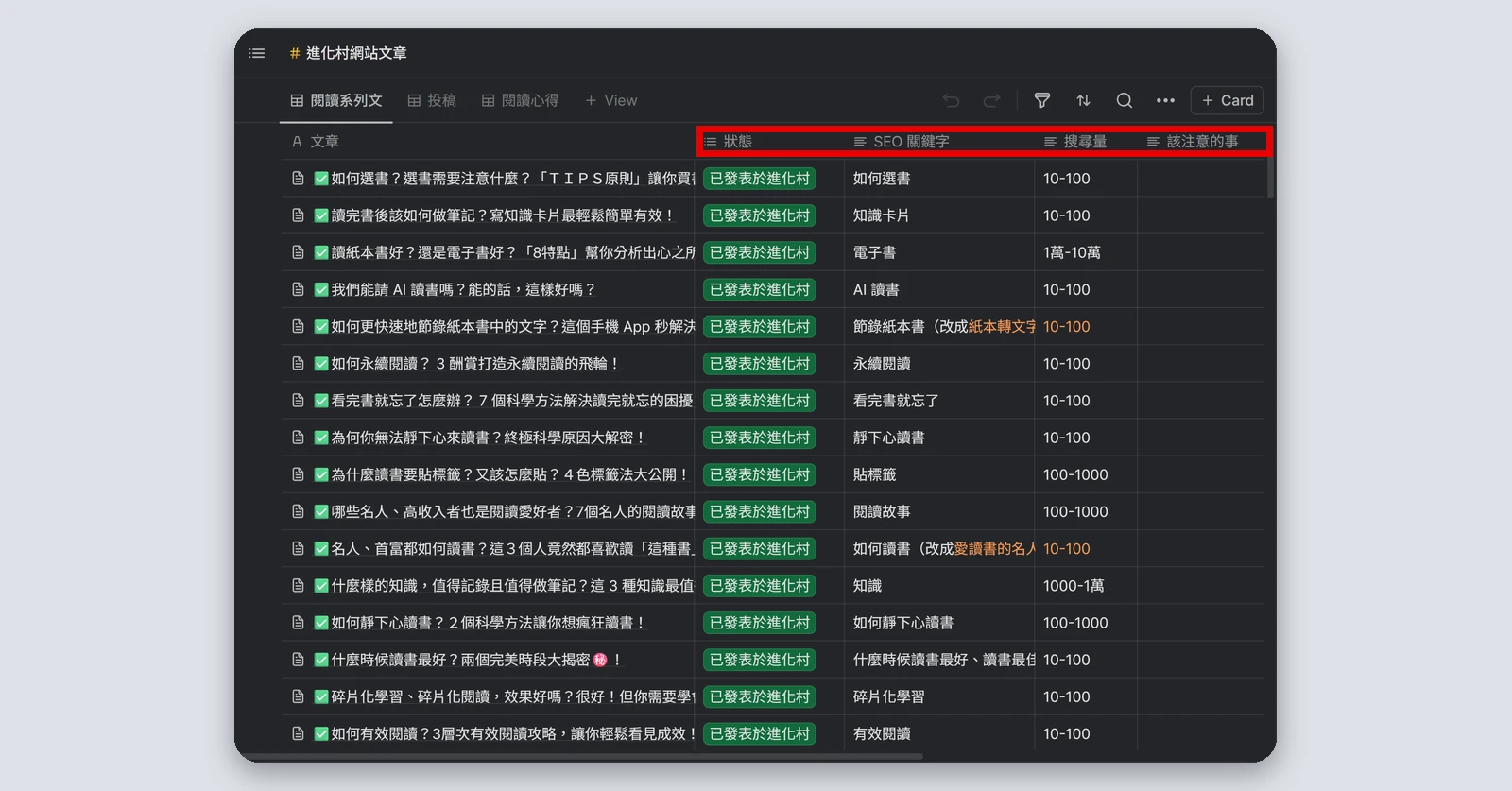Click the 進化村網站文章 page title

point(356,53)
